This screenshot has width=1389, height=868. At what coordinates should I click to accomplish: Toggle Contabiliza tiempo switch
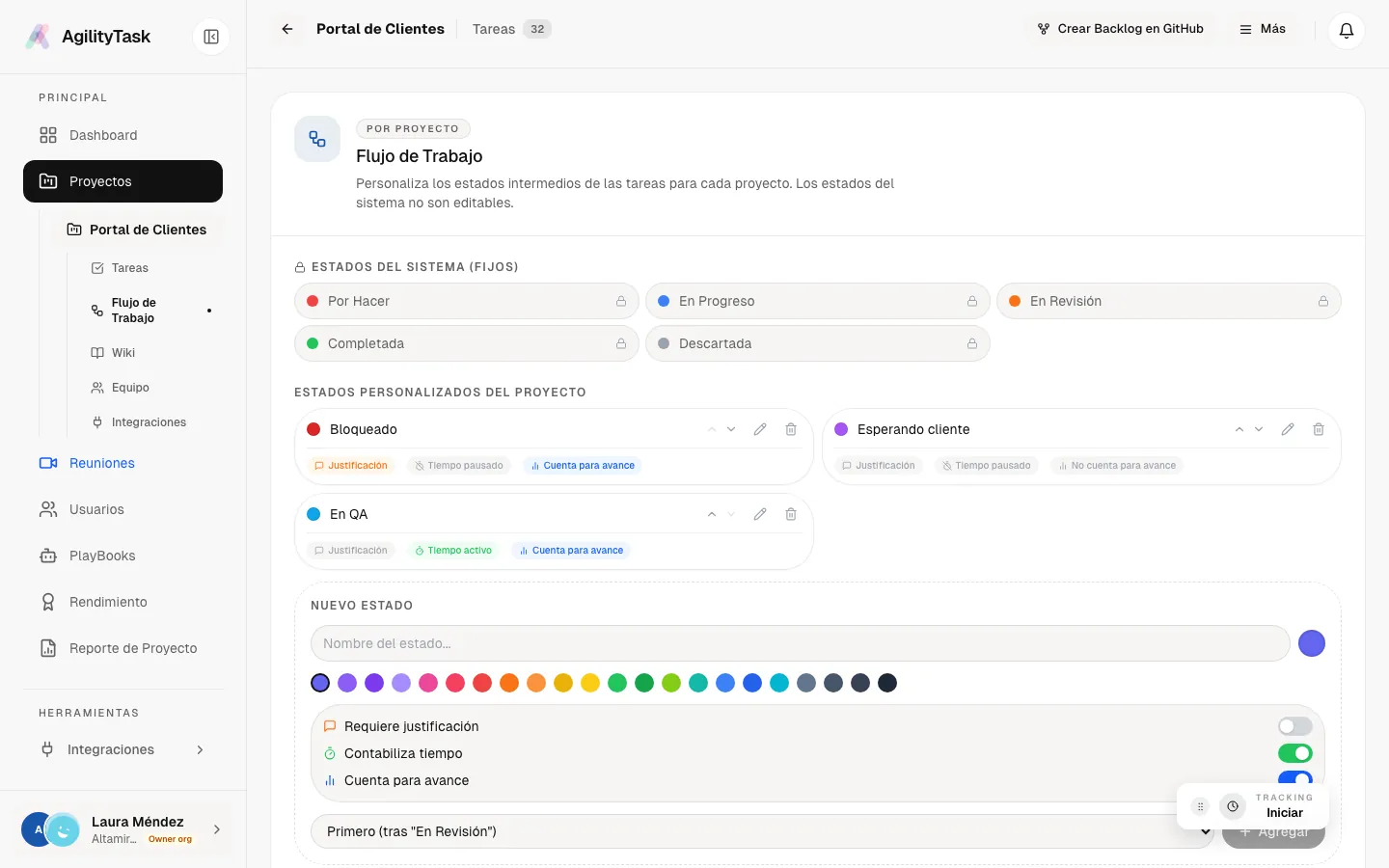coord(1295,753)
